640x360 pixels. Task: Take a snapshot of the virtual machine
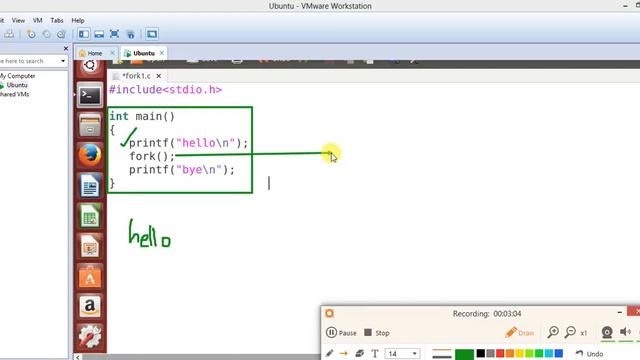[31, 34]
